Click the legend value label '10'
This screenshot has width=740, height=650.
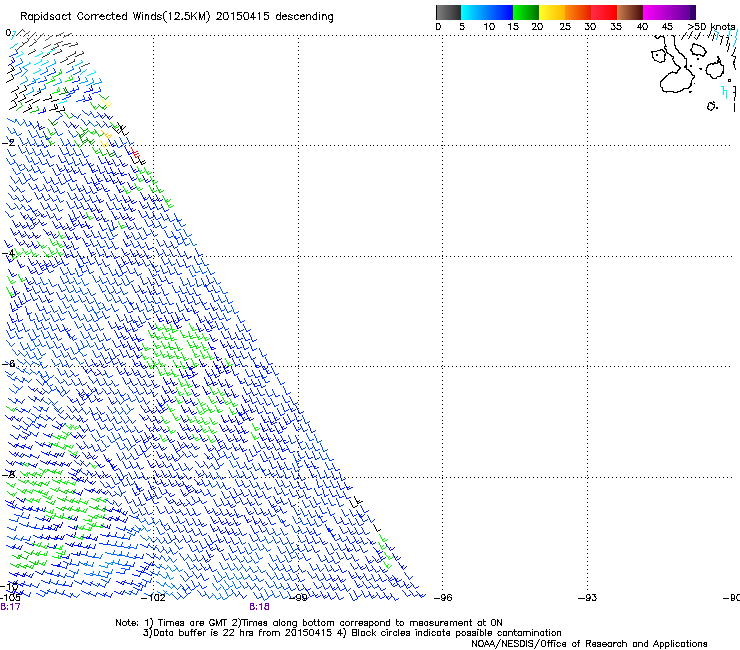click(x=489, y=26)
